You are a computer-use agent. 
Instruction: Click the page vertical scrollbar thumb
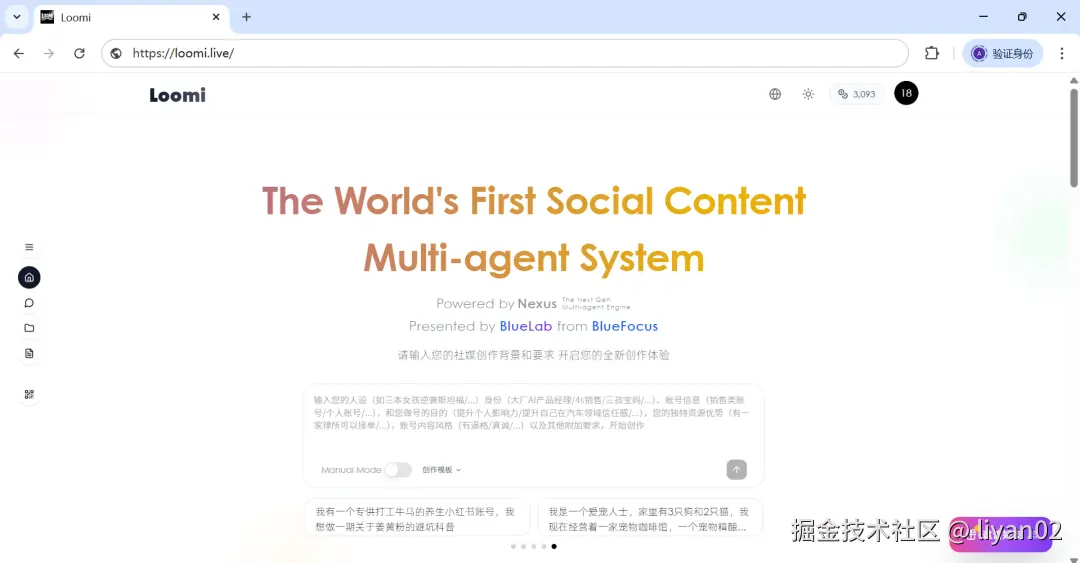click(1073, 136)
